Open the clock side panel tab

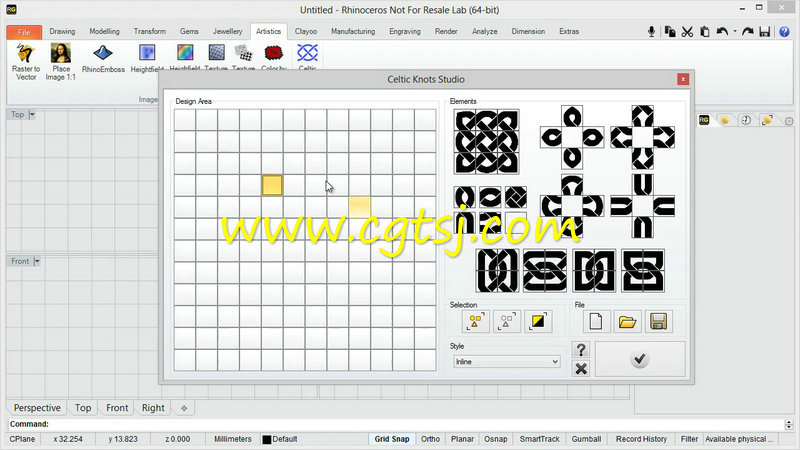(x=746, y=120)
